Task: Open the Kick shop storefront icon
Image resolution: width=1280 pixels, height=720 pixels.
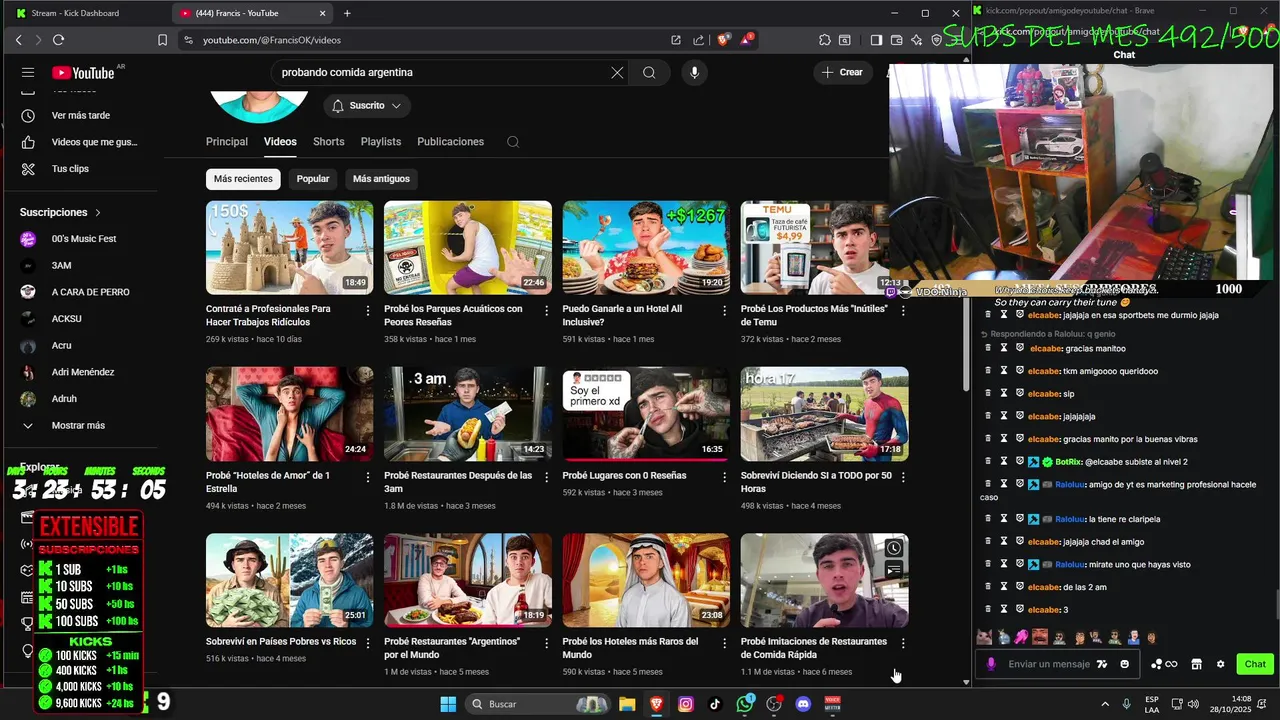Action: pos(1196,664)
